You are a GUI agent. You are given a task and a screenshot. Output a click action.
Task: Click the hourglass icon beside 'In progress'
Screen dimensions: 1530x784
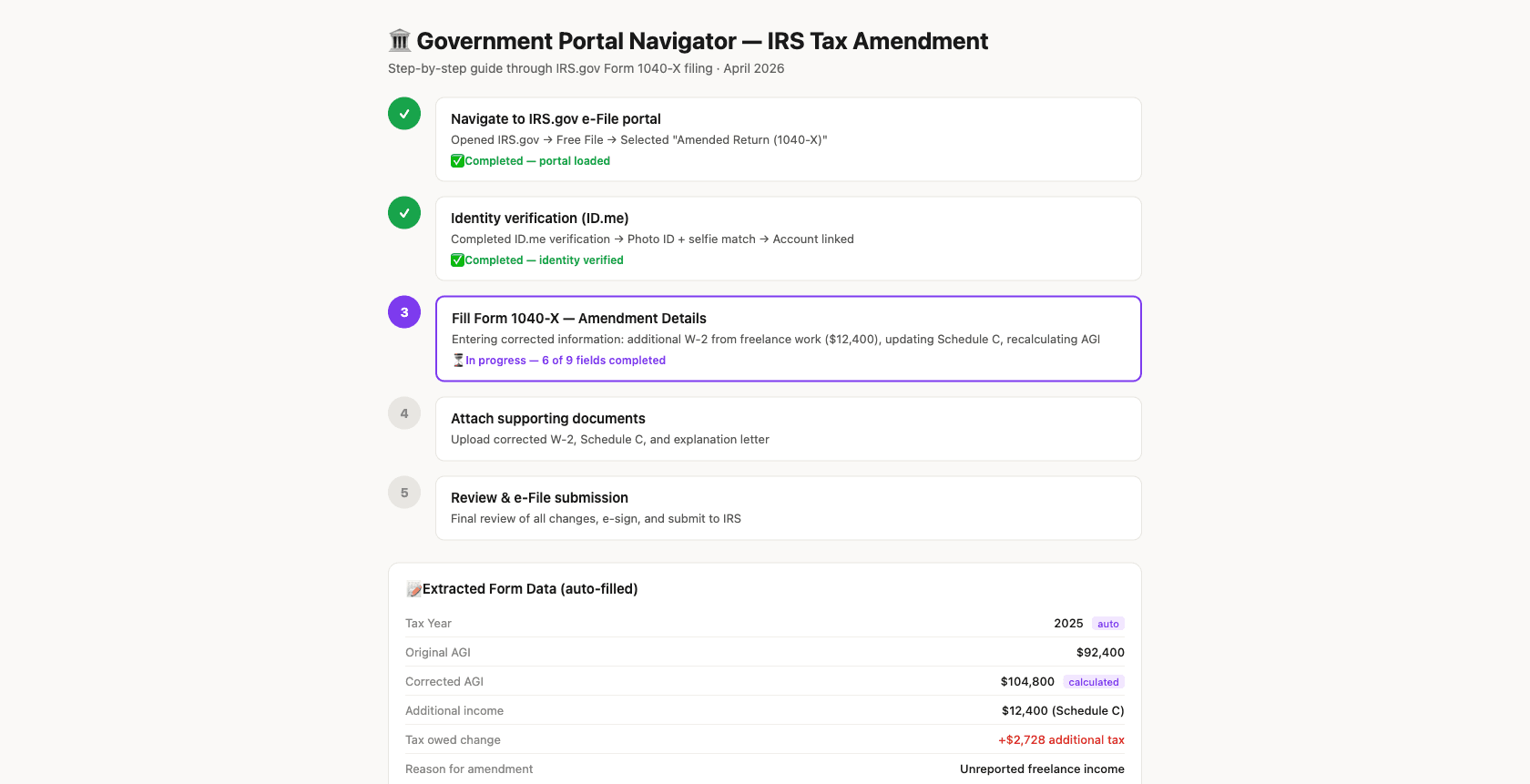(458, 361)
